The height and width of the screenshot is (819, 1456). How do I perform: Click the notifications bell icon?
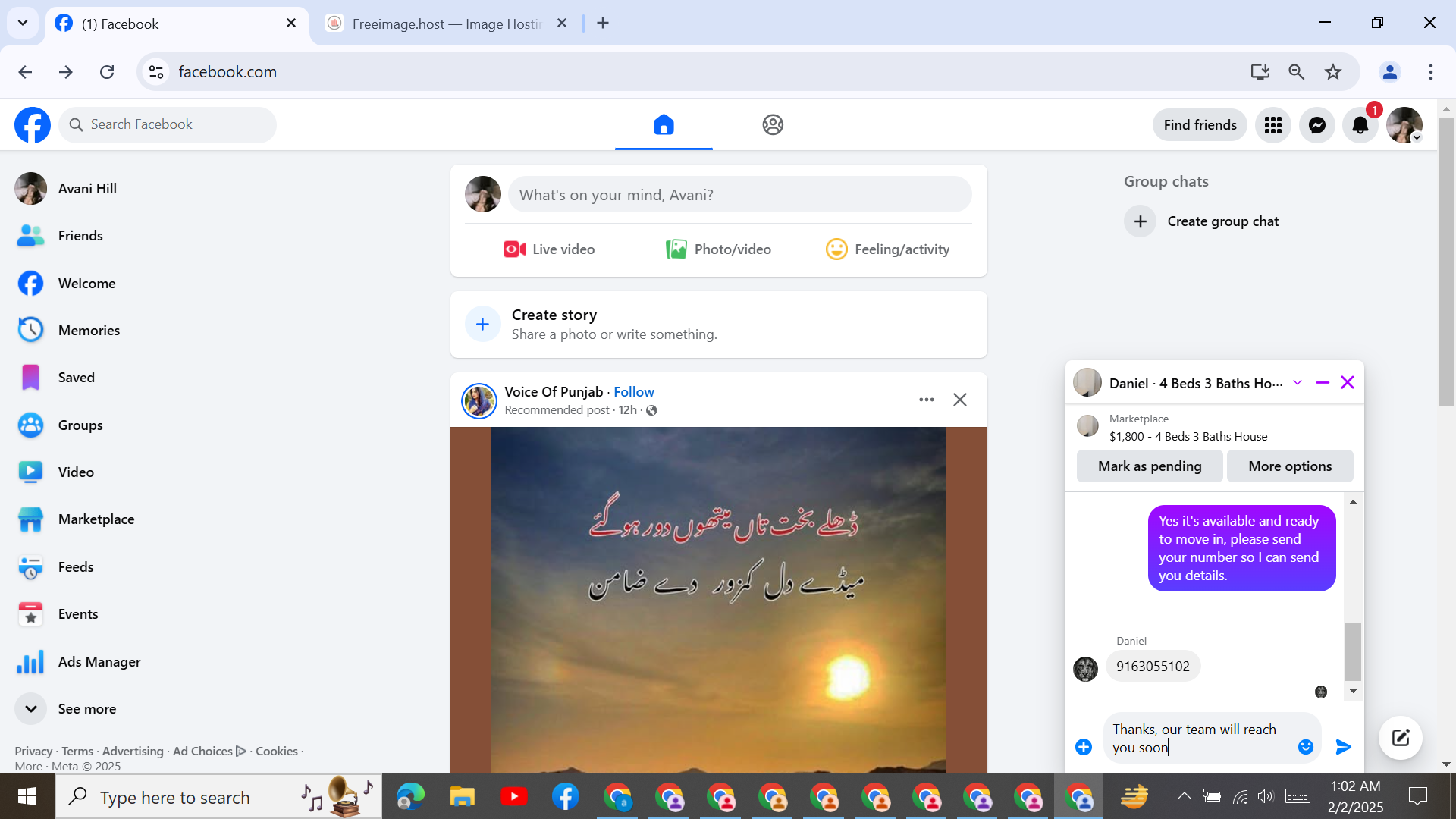pos(1360,125)
